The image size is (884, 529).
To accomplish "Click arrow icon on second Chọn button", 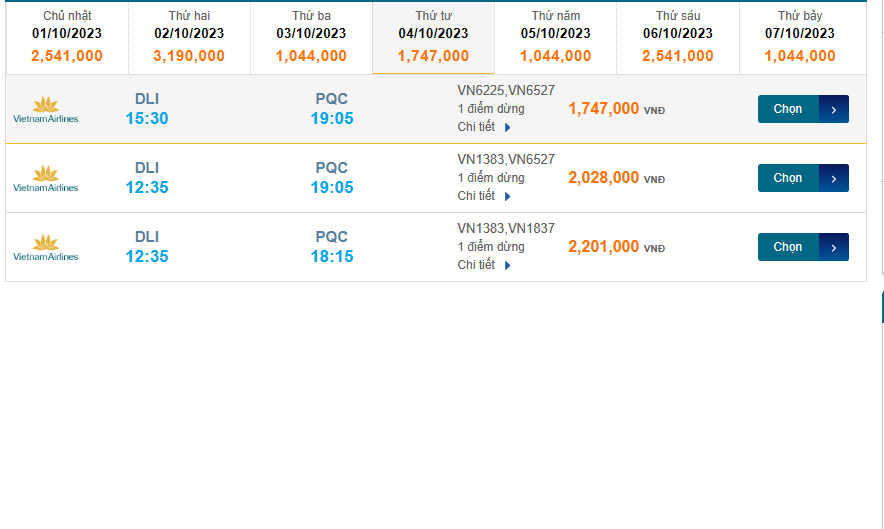I will 834,178.
